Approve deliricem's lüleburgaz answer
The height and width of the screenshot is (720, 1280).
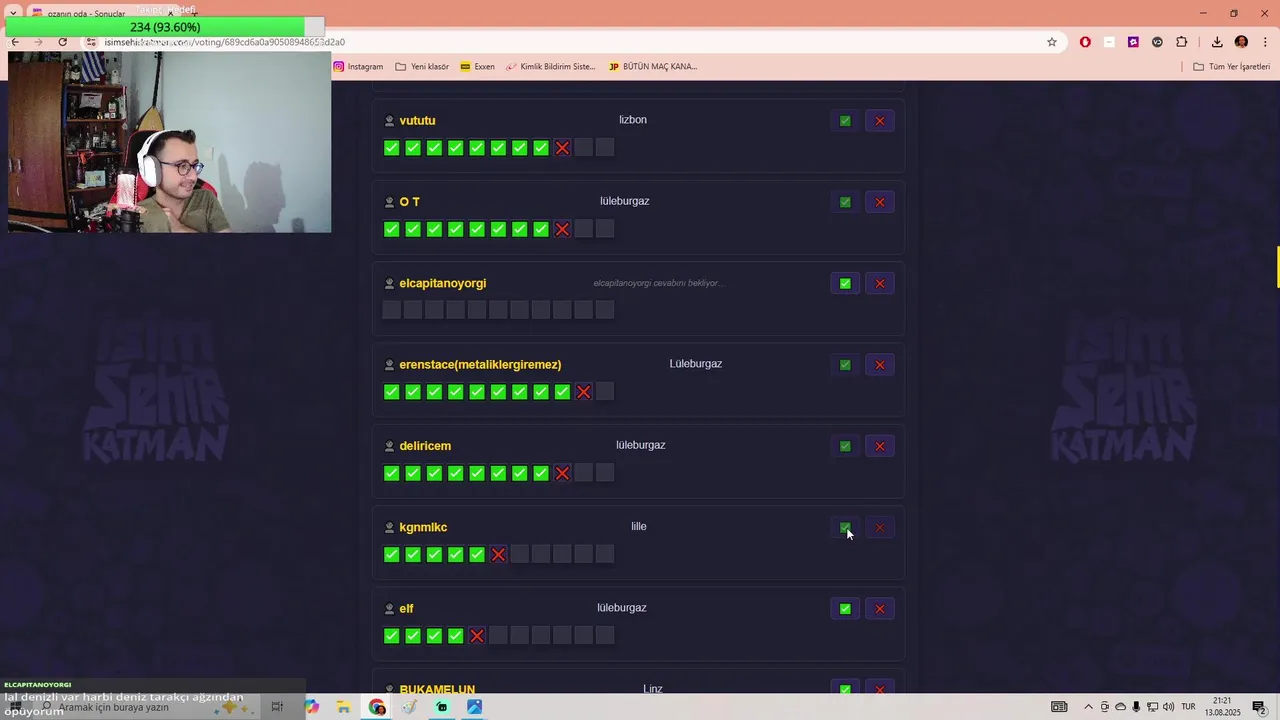[x=845, y=446]
